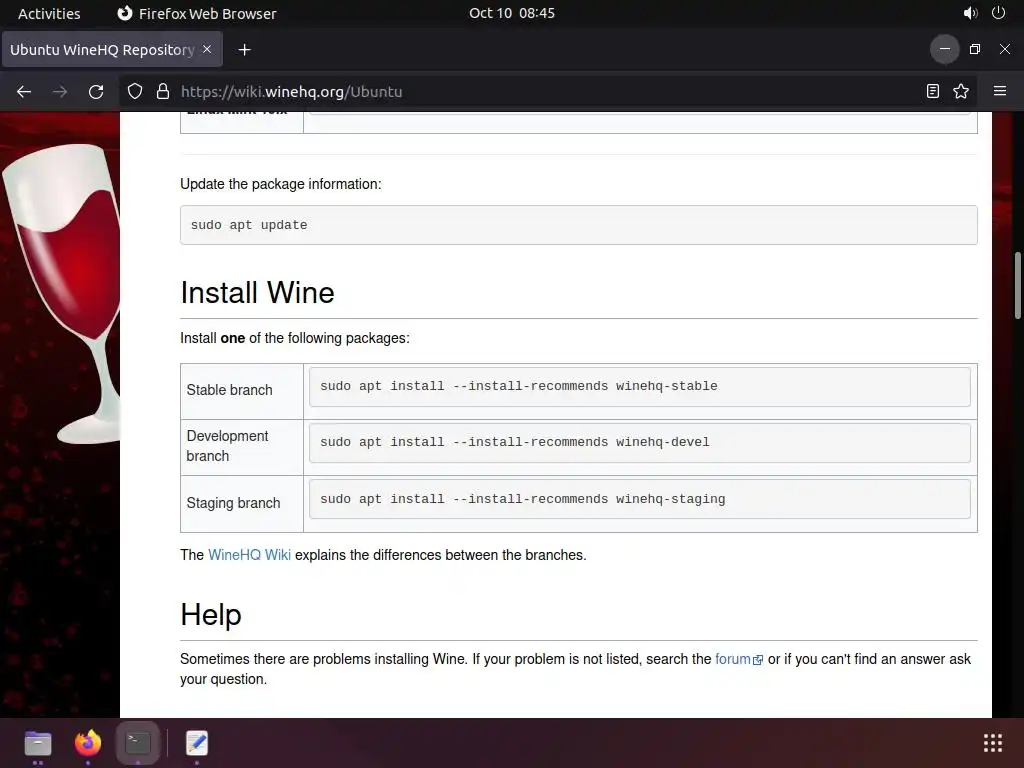
Task: Open the text editor from dock
Action: point(197,743)
